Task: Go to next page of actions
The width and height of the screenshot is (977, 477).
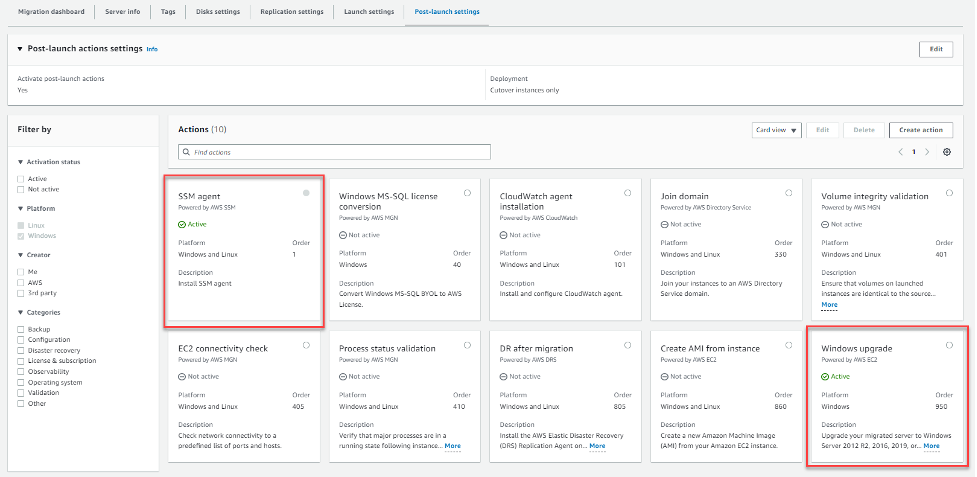Action: coord(928,152)
